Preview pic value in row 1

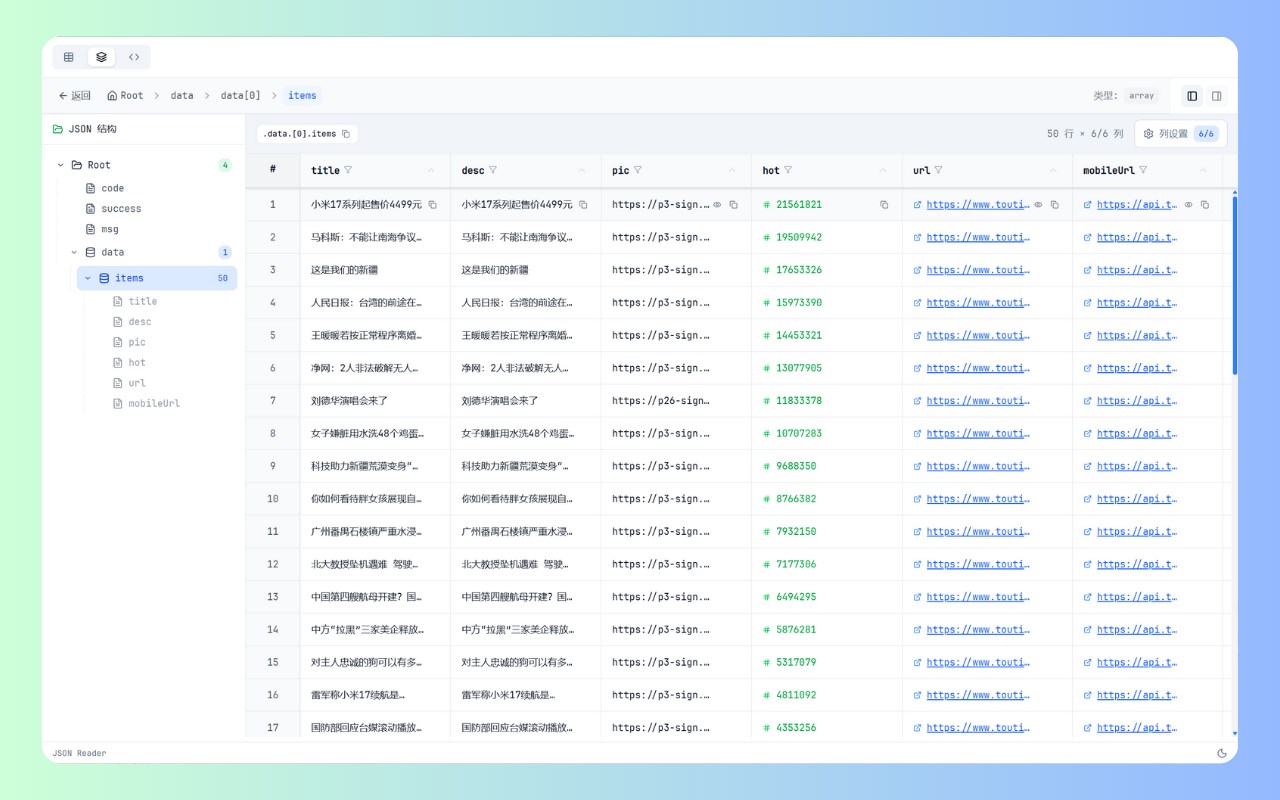[x=717, y=205]
